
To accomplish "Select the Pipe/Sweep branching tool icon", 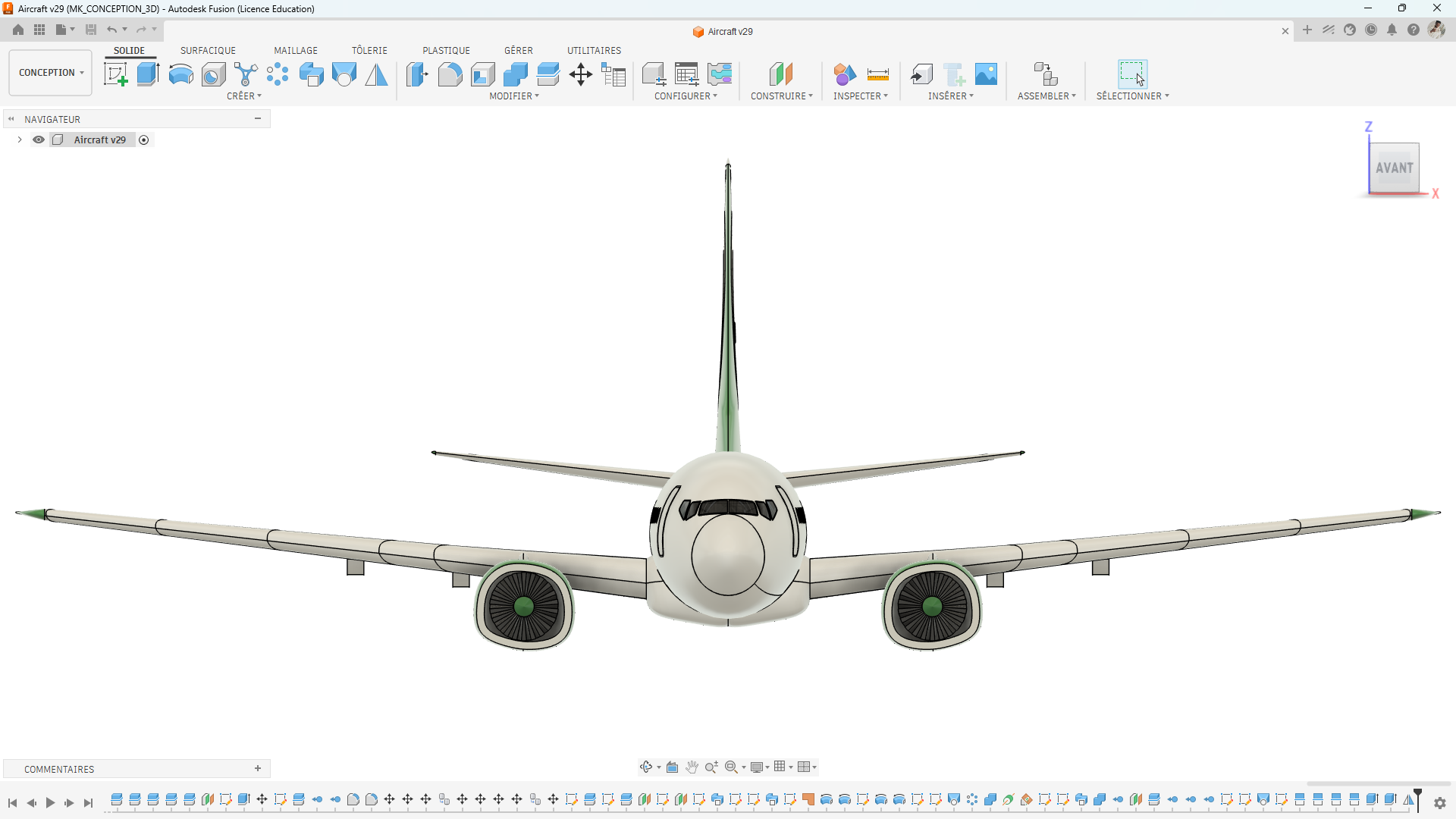I will (246, 74).
